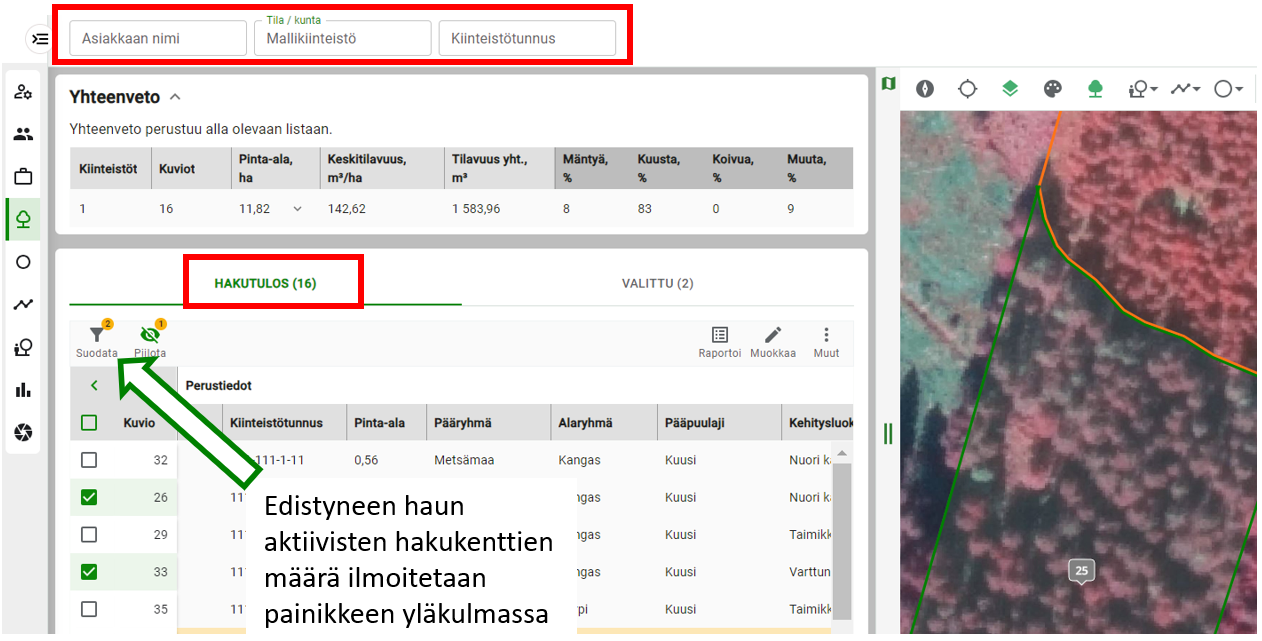Click the 142,62 mean volume value
Image resolution: width=1262 pixels, height=641 pixels.
(347, 209)
